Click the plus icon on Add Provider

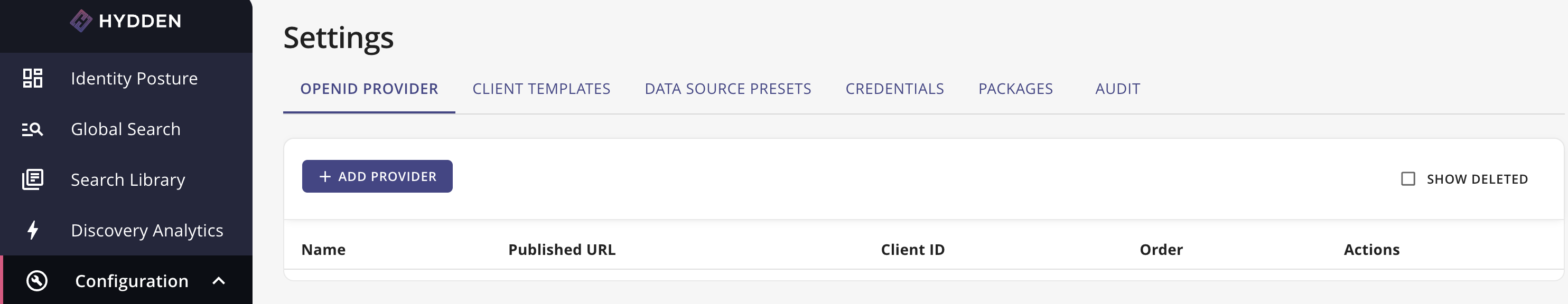(324, 176)
